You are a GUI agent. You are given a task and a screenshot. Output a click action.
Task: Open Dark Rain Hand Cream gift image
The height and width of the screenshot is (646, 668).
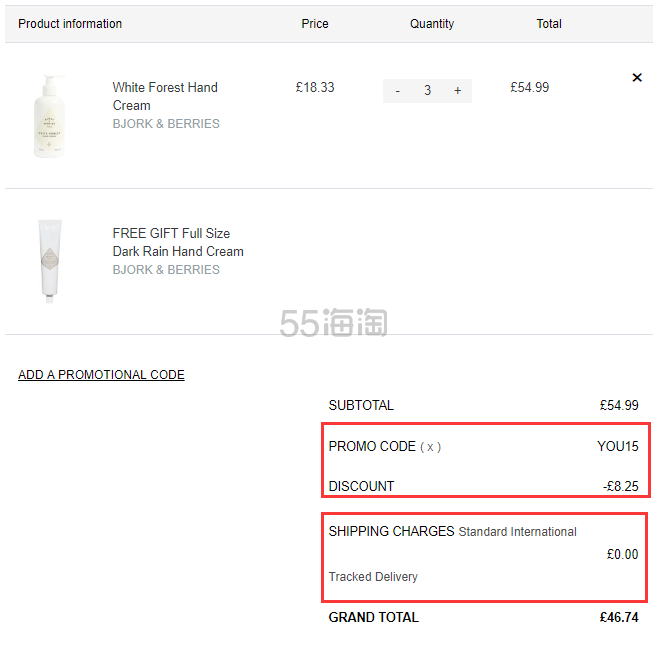click(50, 261)
